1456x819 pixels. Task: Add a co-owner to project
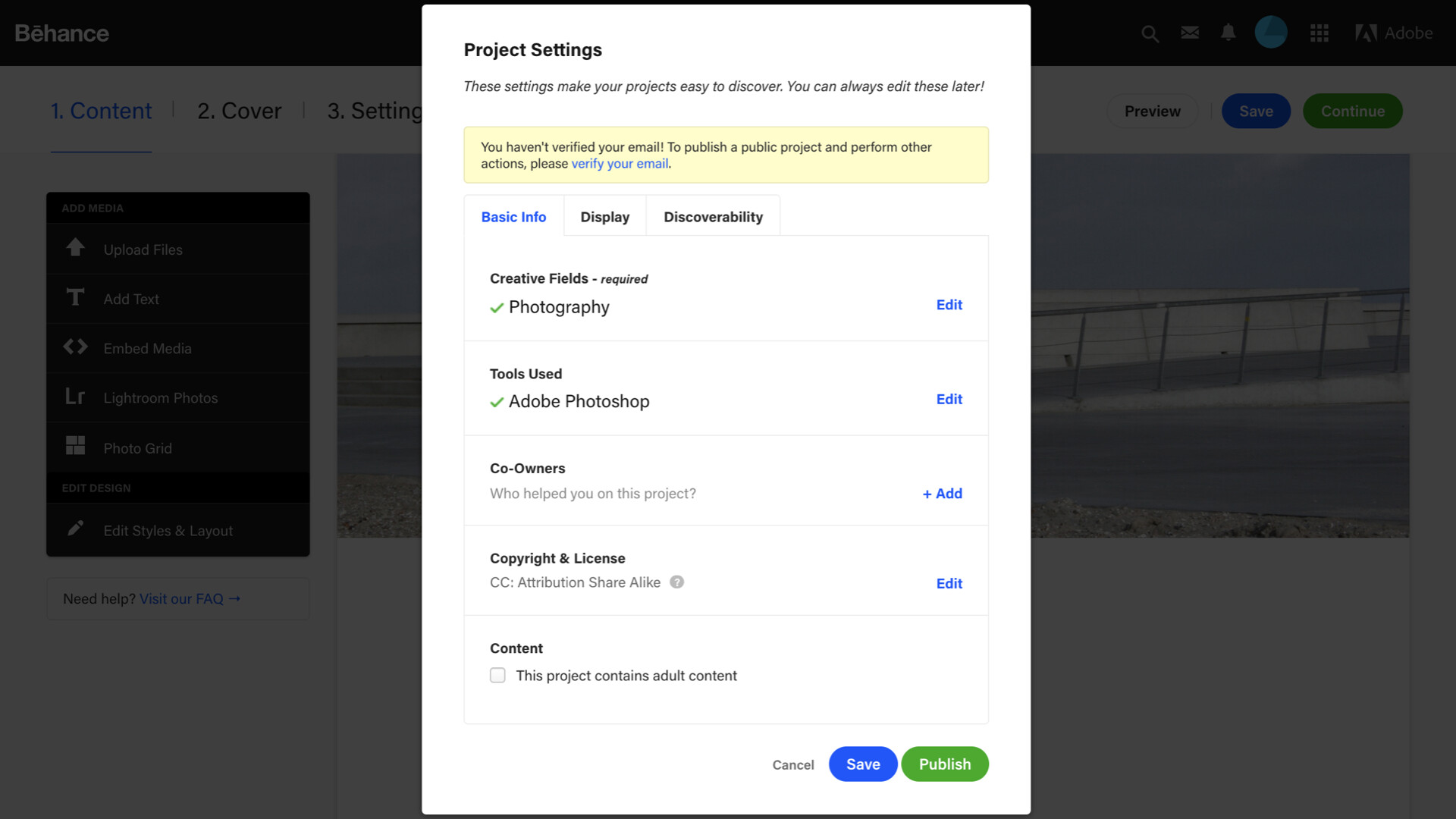[942, 494]
